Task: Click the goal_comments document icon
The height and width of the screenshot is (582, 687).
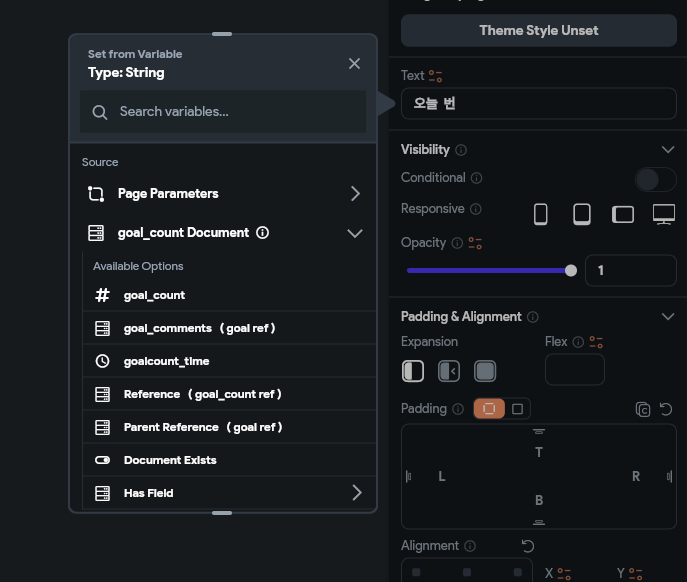Action: (x=103, y=328)
